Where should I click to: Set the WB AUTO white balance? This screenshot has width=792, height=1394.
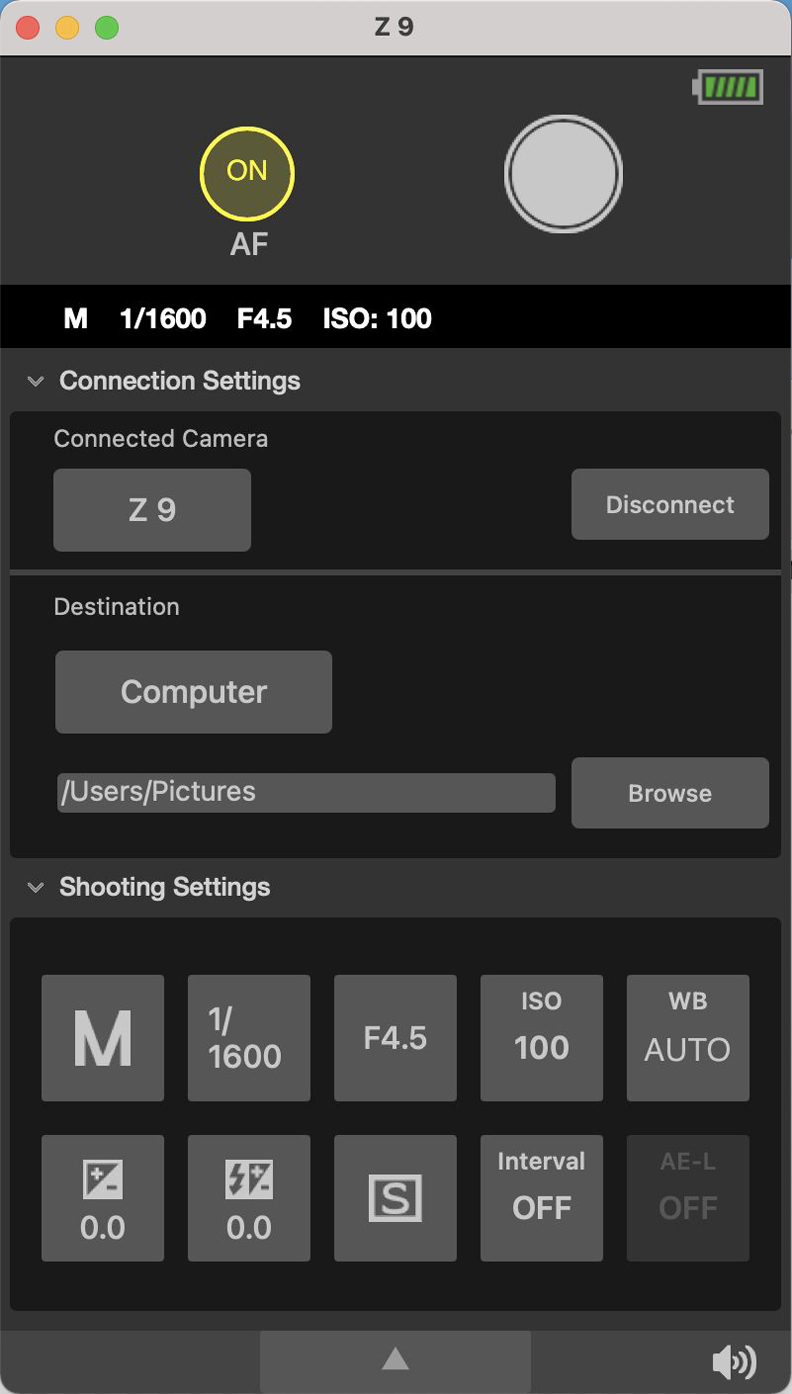[687, 1038]
